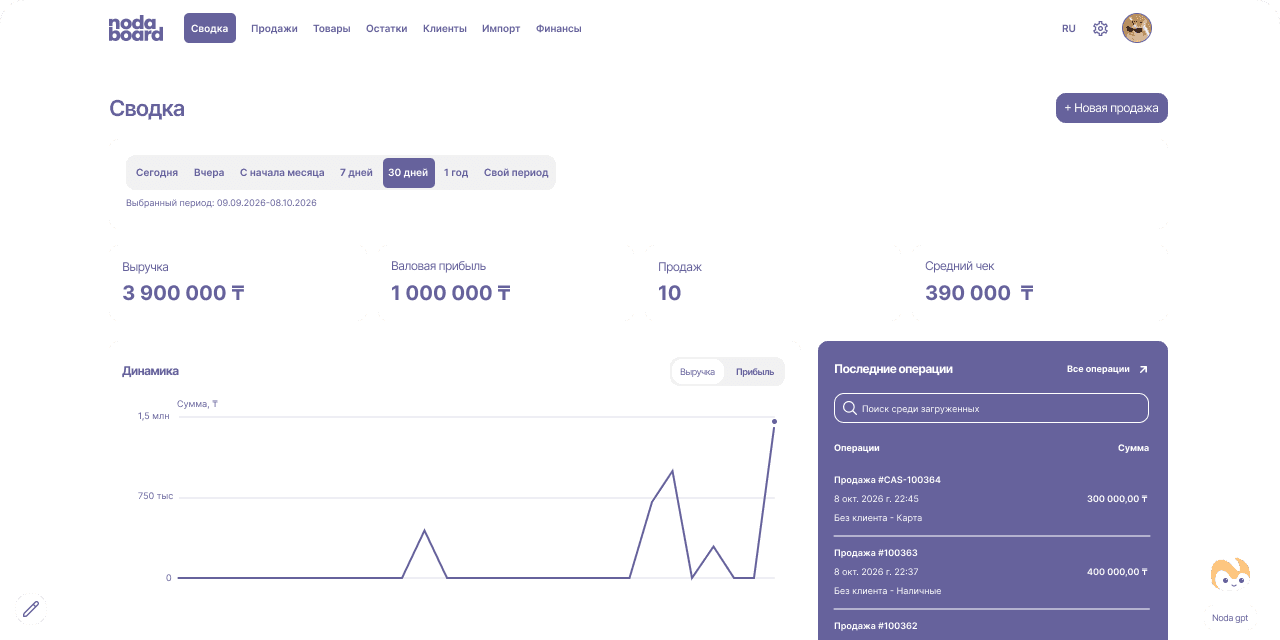
Task: Click the Продаж 10 card
Action: pos(774,281)
